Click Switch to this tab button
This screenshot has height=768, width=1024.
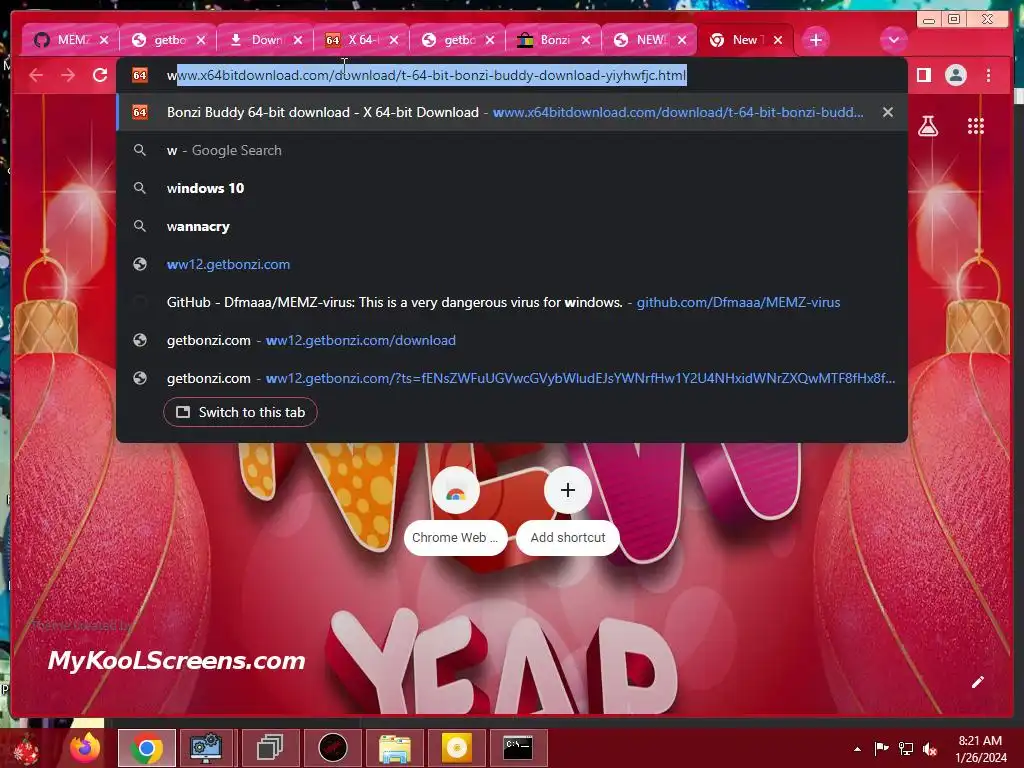pos(240,412)
